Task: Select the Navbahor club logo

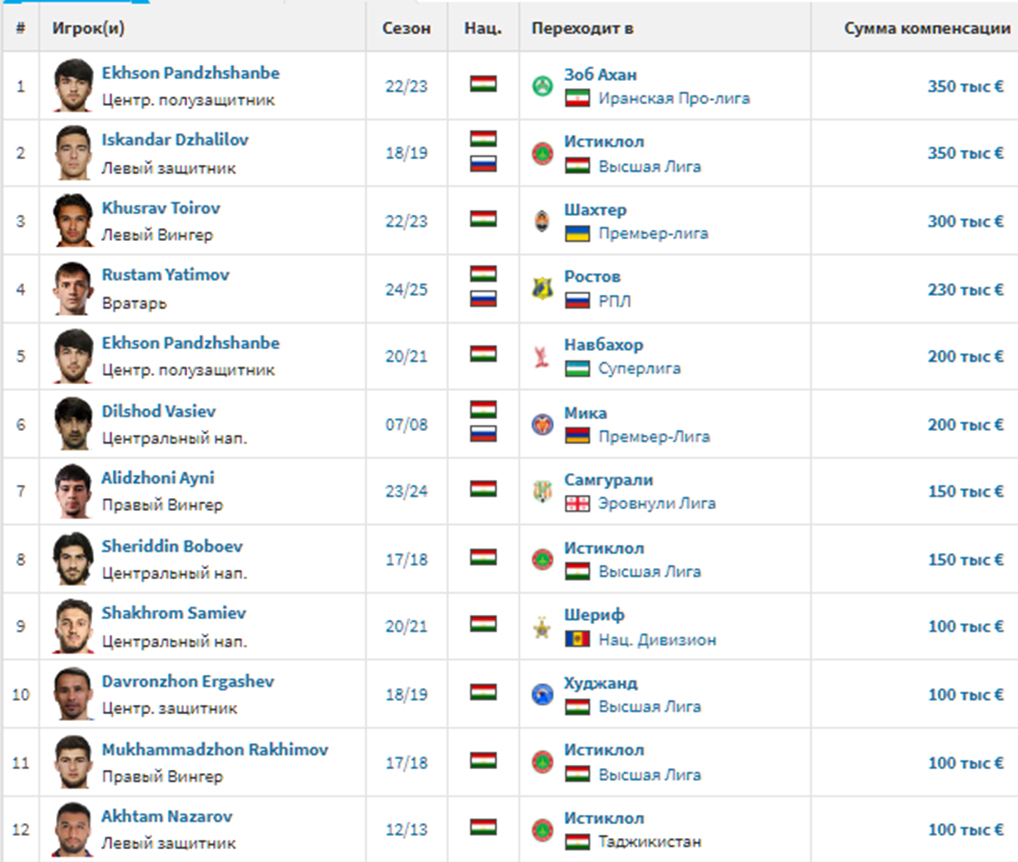Action: click(542, 357)
